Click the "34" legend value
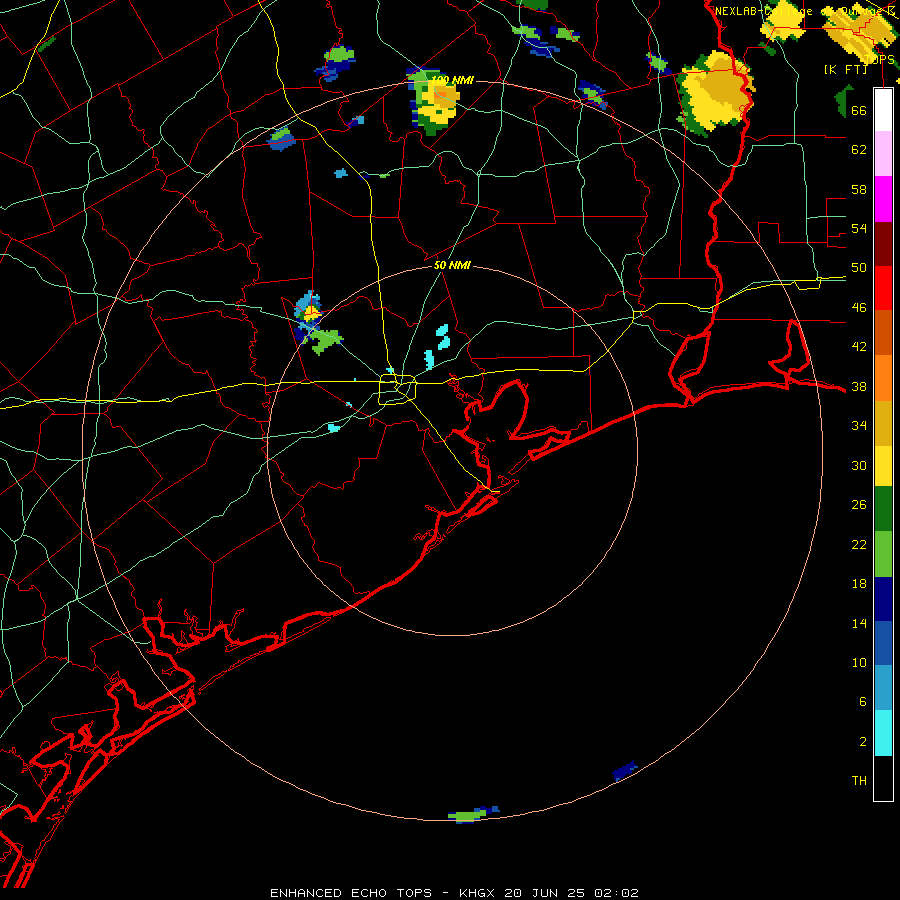900x900 pixels. coord(859,426)
